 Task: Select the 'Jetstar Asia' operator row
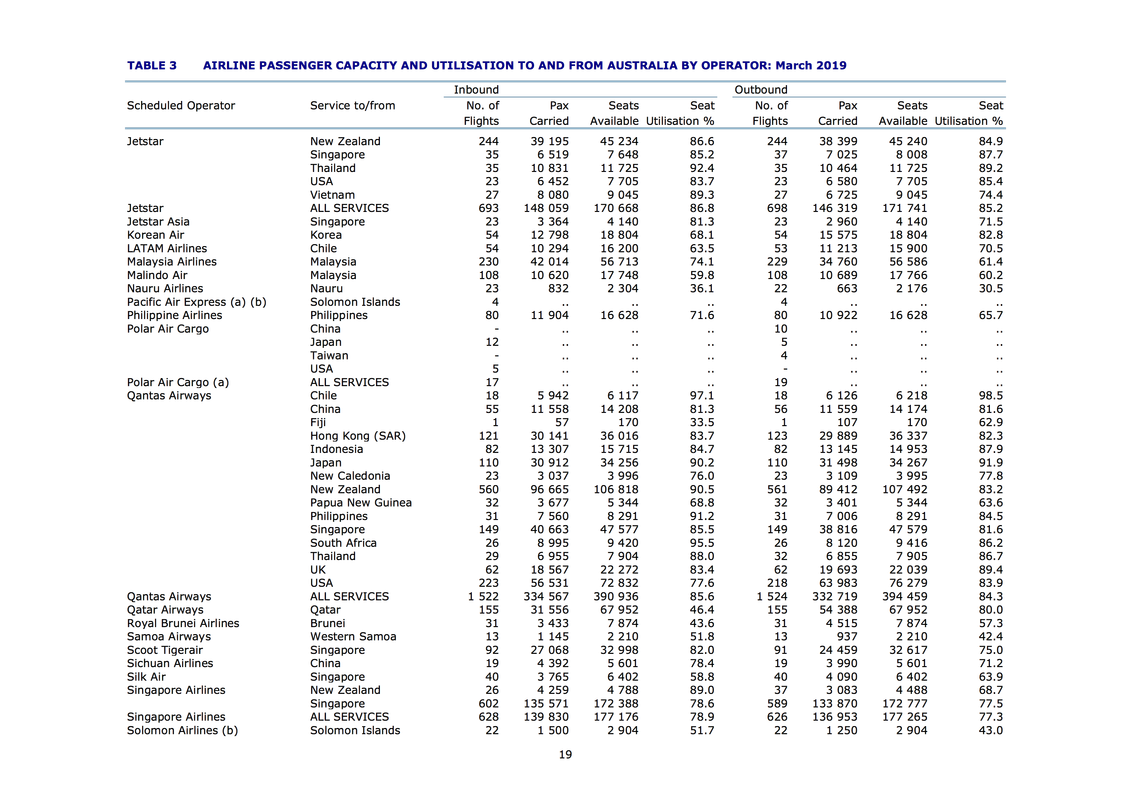(565, 222)
